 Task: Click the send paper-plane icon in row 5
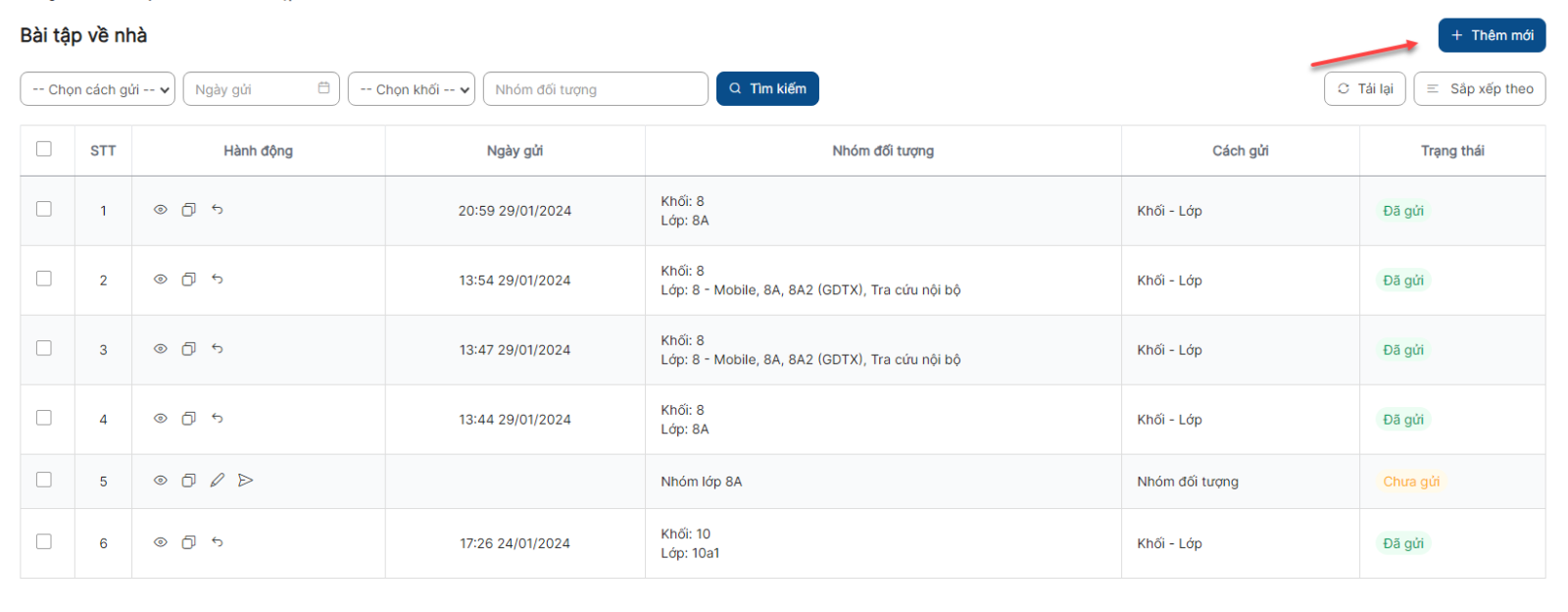246,481
